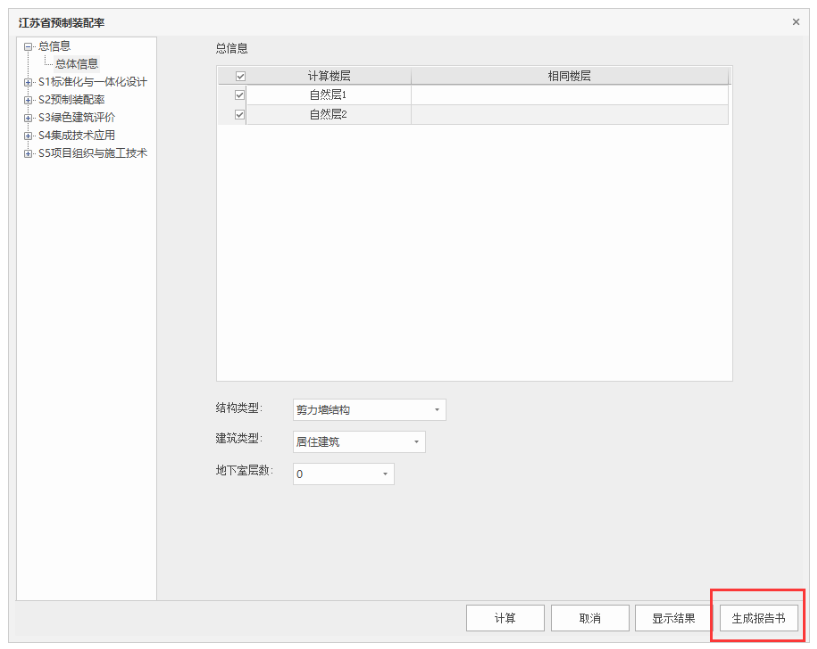817x649 pixels.
Task: Toggle the select-all checkbox in table header
Action: [x=240, y=76]
